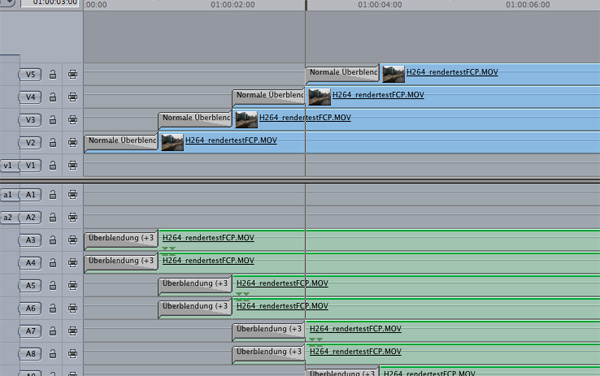Click the clip thumbnail on track V2
600x376 pixels.
[x=173, y=142]
